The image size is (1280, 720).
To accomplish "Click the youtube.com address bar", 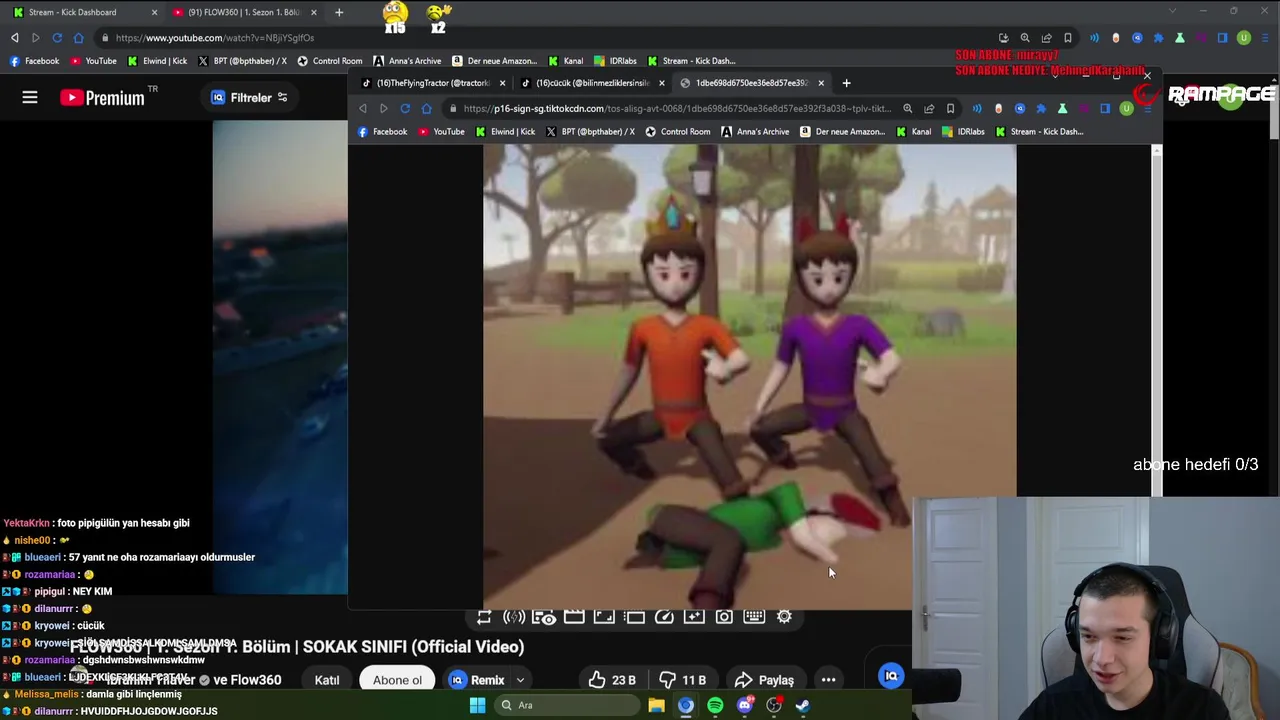I will 550,37.
